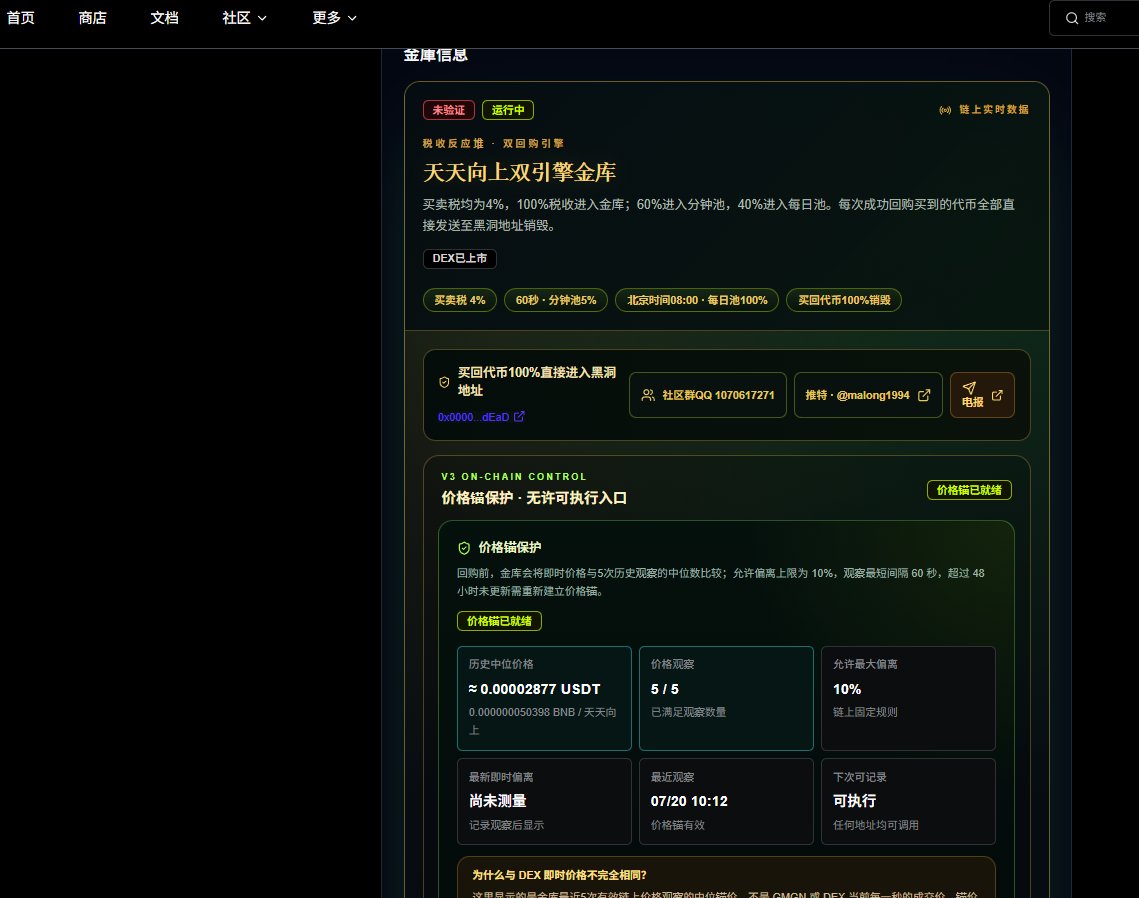Select the 历史中位价格 card
Image resolution: width=1139 pixels, height=898 pixels.
coord(544,698)
